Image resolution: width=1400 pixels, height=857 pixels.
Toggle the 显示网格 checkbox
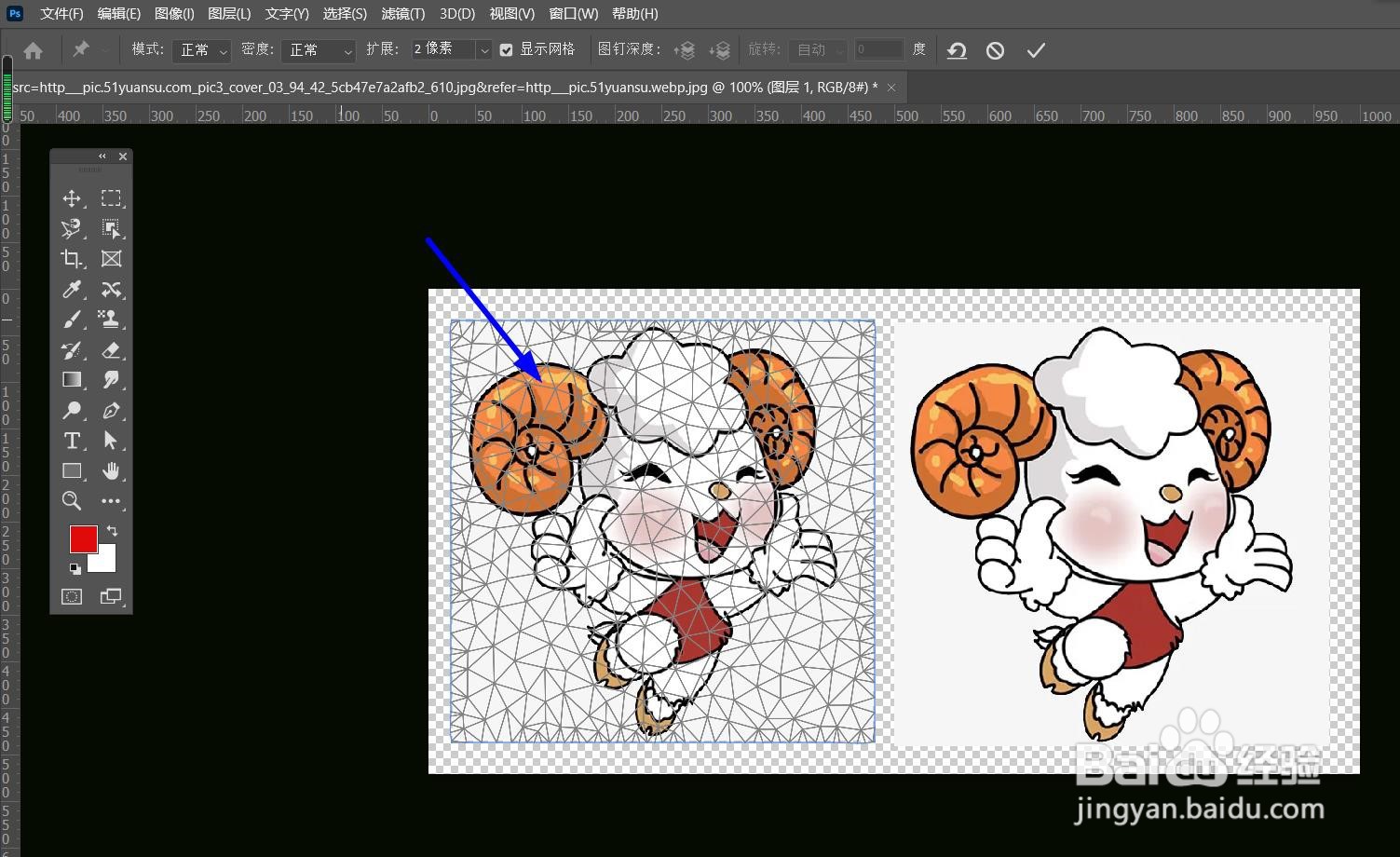coord(507,49)
